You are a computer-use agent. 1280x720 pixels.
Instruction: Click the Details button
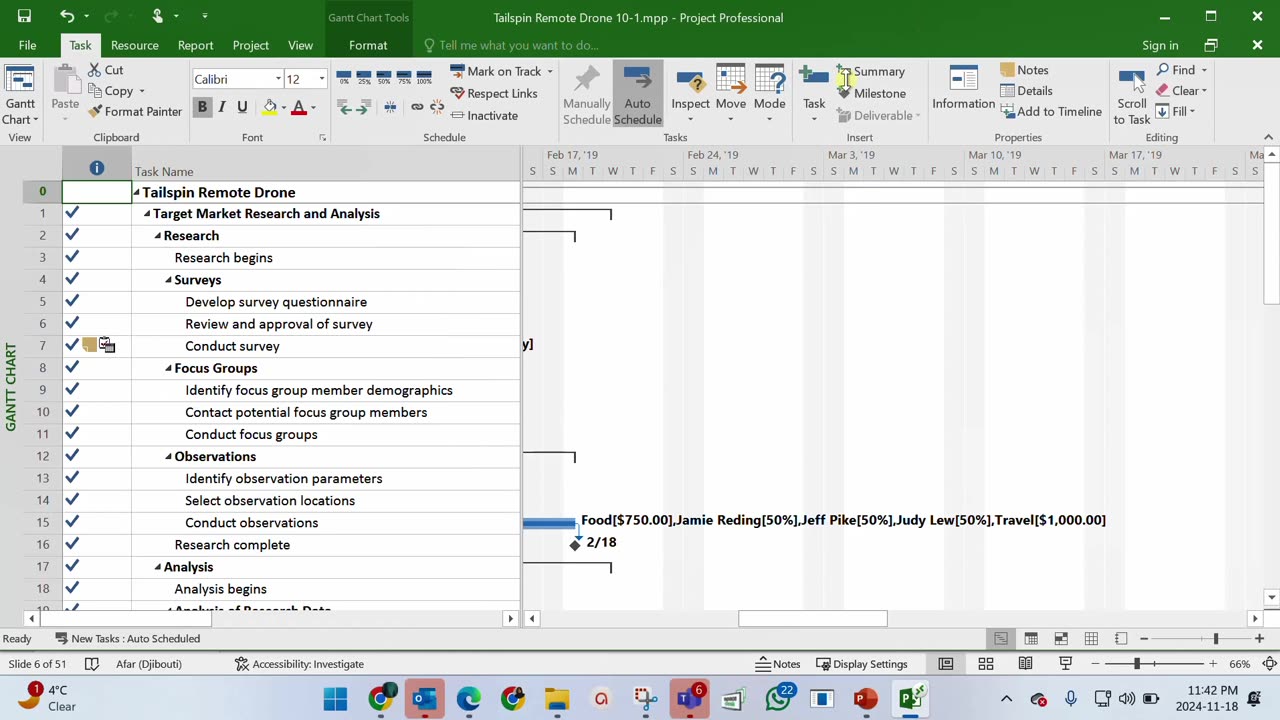point(1026,91)
